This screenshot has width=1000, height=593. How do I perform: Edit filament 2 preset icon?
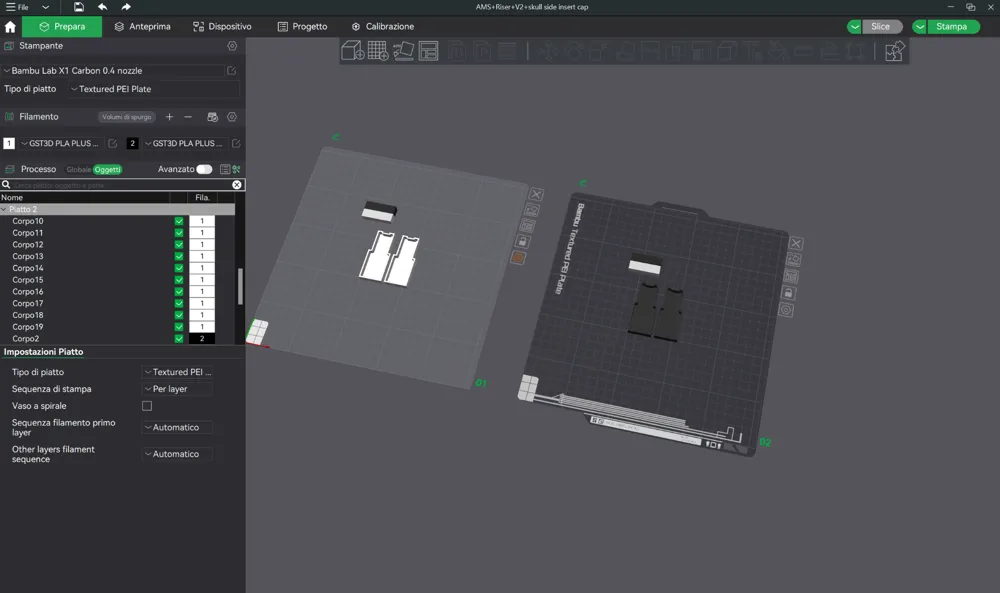click(x=235, y=143)
